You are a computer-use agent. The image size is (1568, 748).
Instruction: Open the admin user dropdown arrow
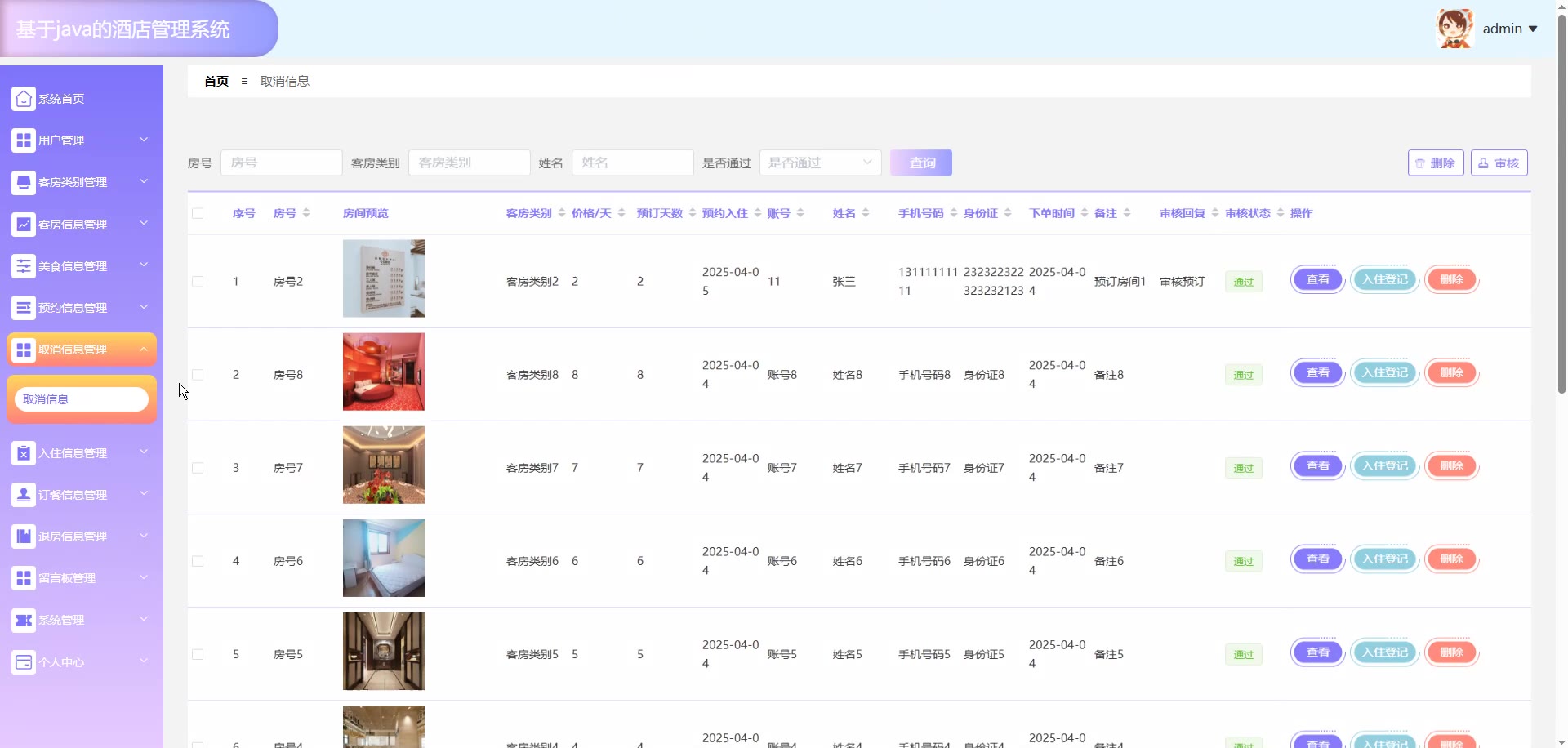[1533, 29]
